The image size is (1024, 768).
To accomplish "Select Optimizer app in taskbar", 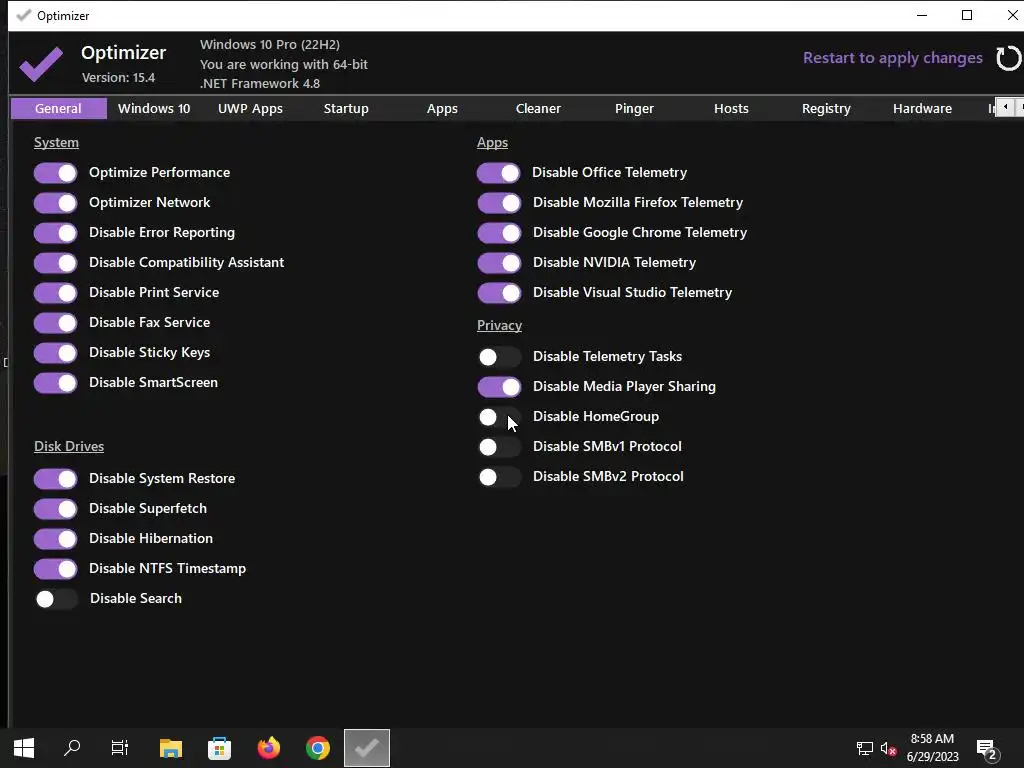I will [367, 748].
